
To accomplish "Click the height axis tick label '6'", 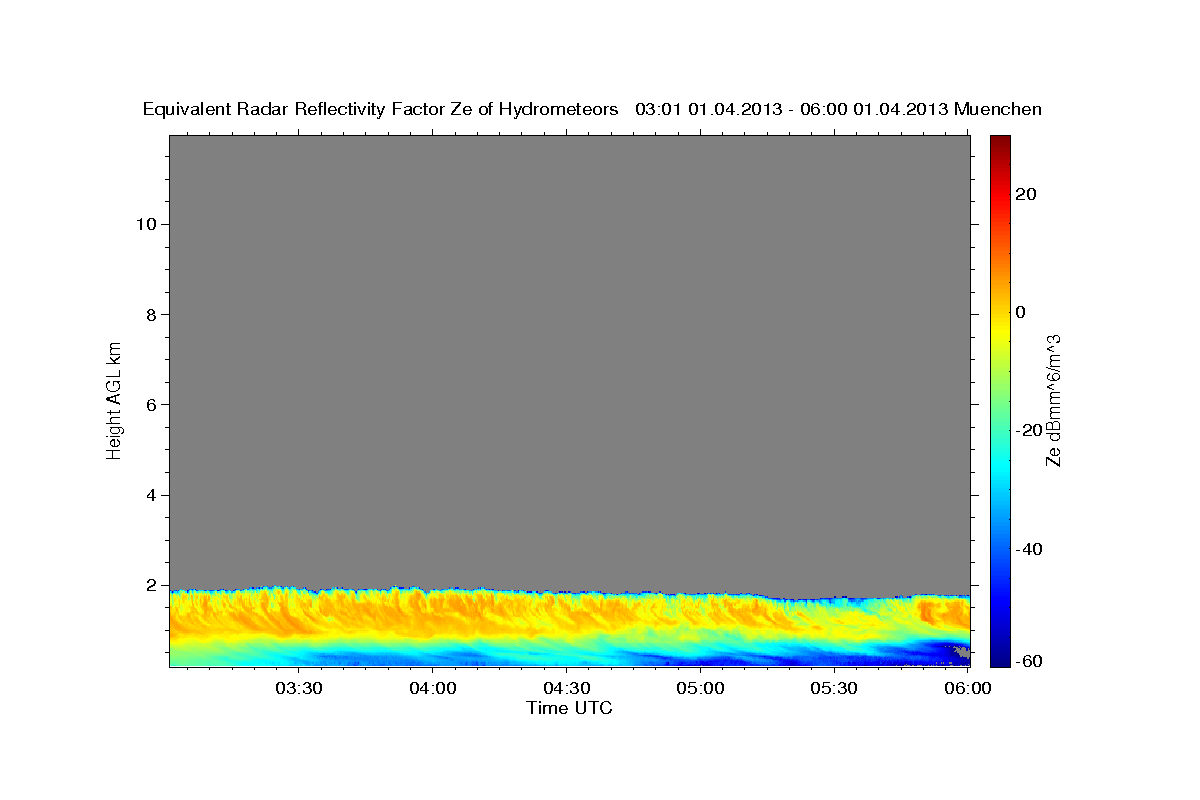I will point(150,405).
